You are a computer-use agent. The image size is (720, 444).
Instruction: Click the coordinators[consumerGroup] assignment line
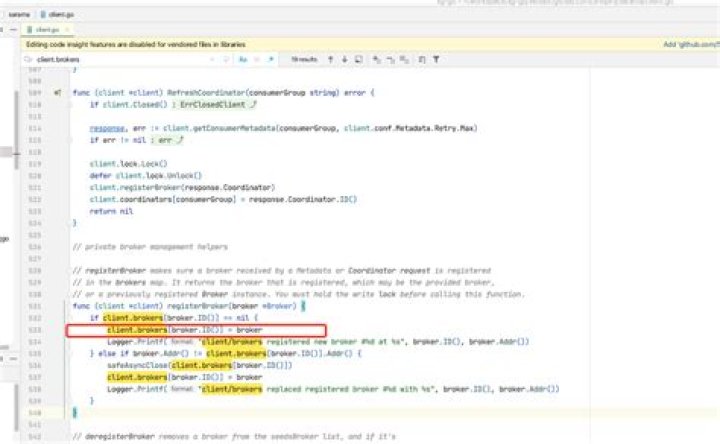[223, 199]
